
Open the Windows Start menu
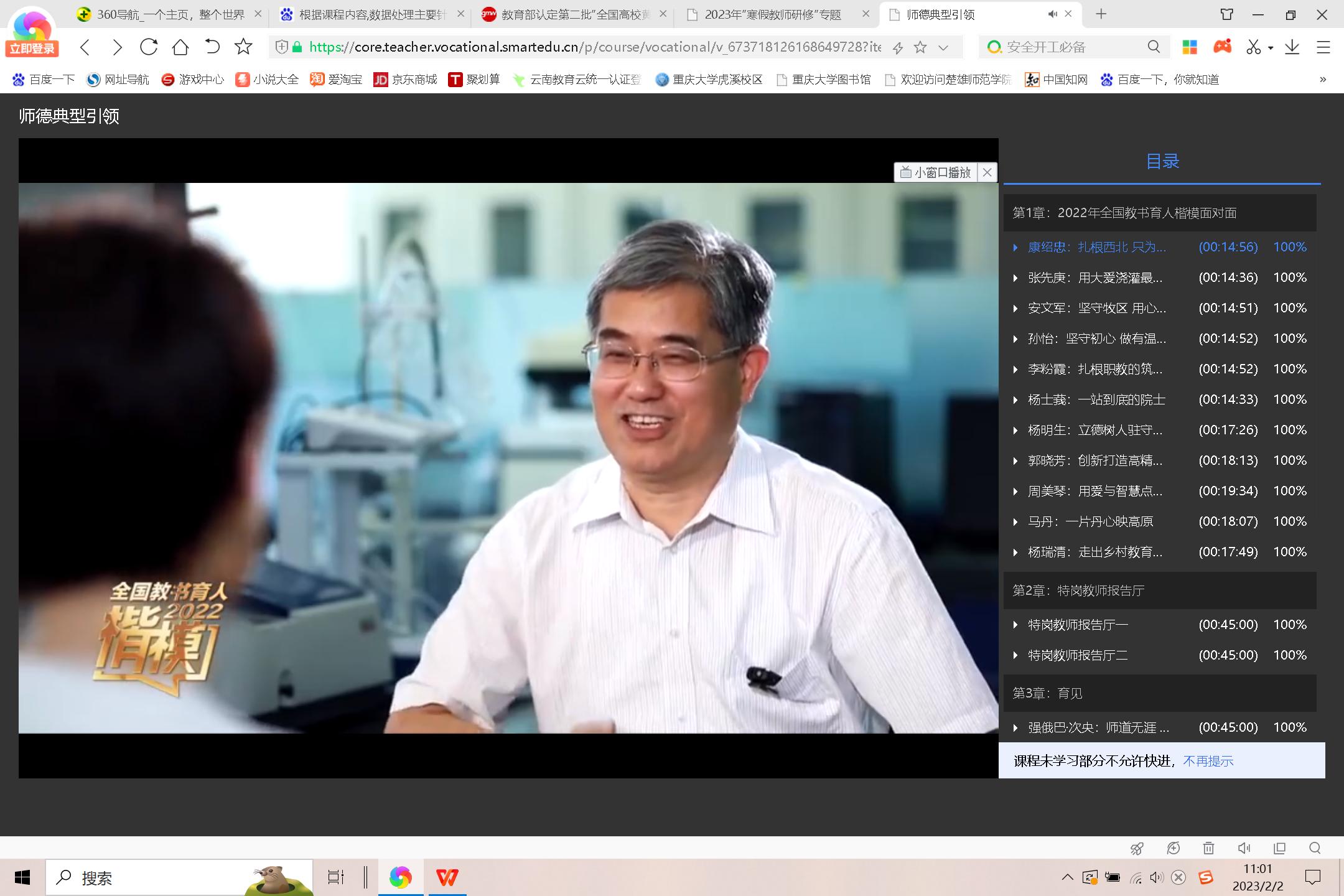point(22,878)
